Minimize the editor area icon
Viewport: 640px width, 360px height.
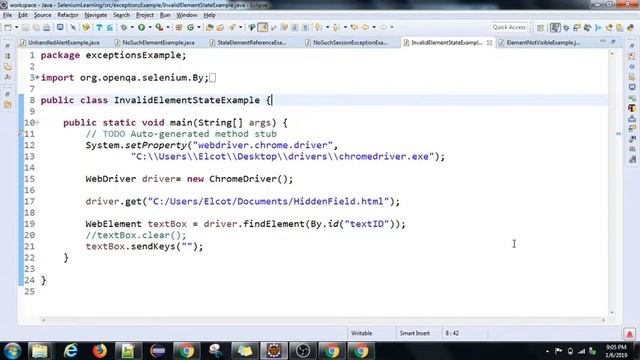click(603, 42)
